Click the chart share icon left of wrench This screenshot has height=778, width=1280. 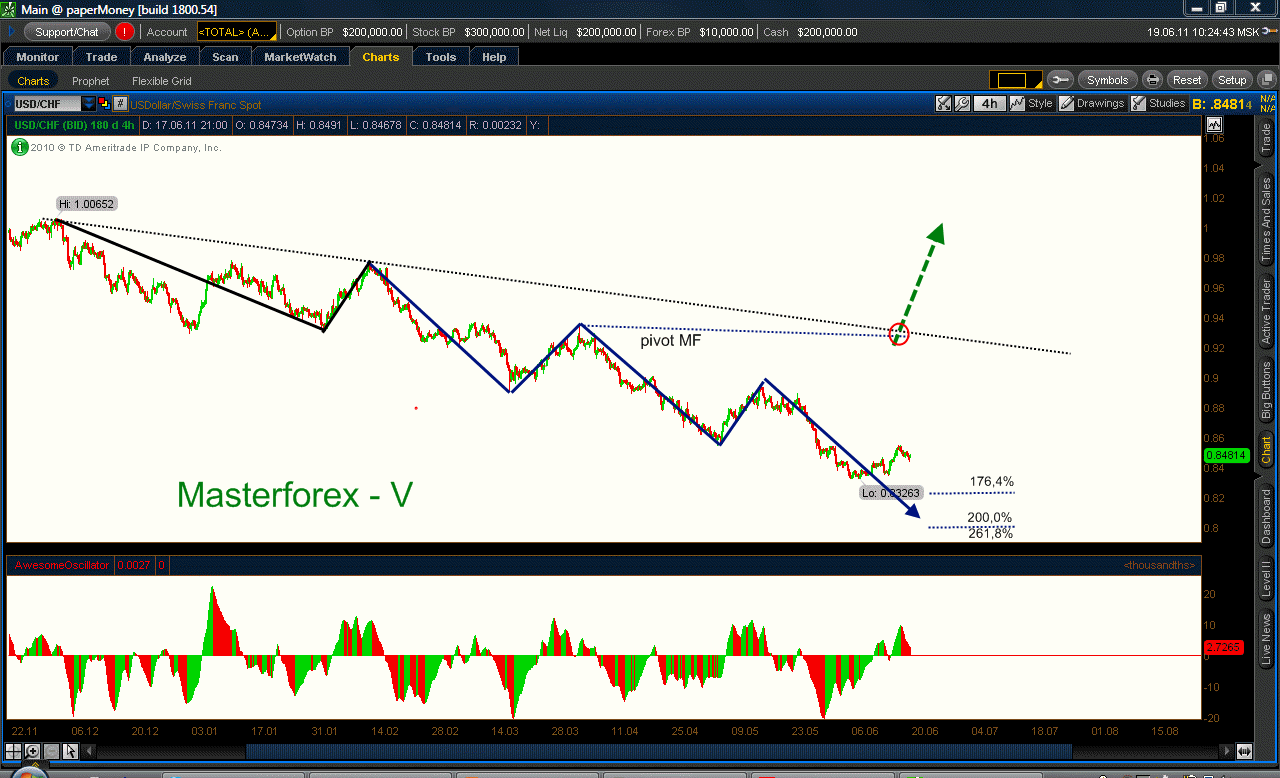[943, 103]
